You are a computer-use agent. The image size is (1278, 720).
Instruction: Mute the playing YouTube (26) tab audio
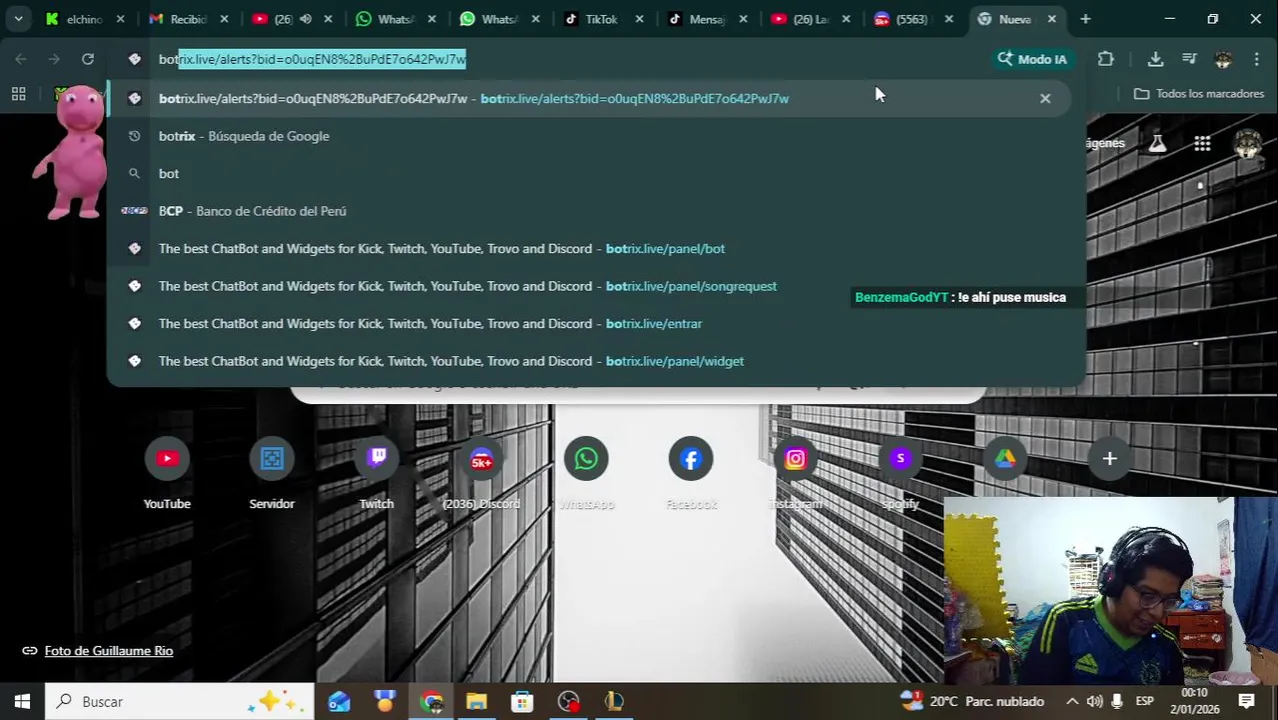[305, 19]
